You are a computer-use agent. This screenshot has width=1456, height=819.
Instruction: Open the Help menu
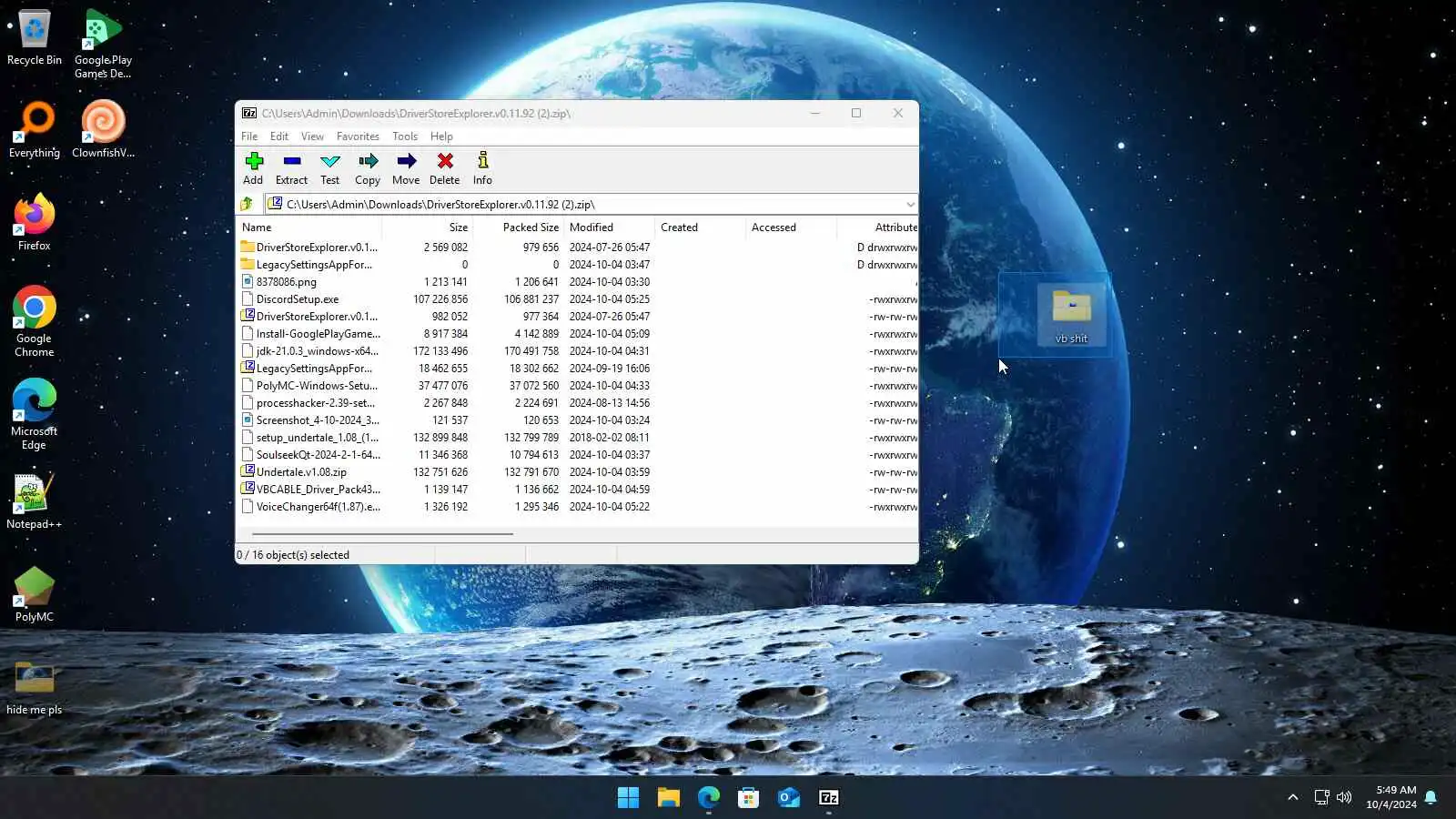[x=441, y=136]
